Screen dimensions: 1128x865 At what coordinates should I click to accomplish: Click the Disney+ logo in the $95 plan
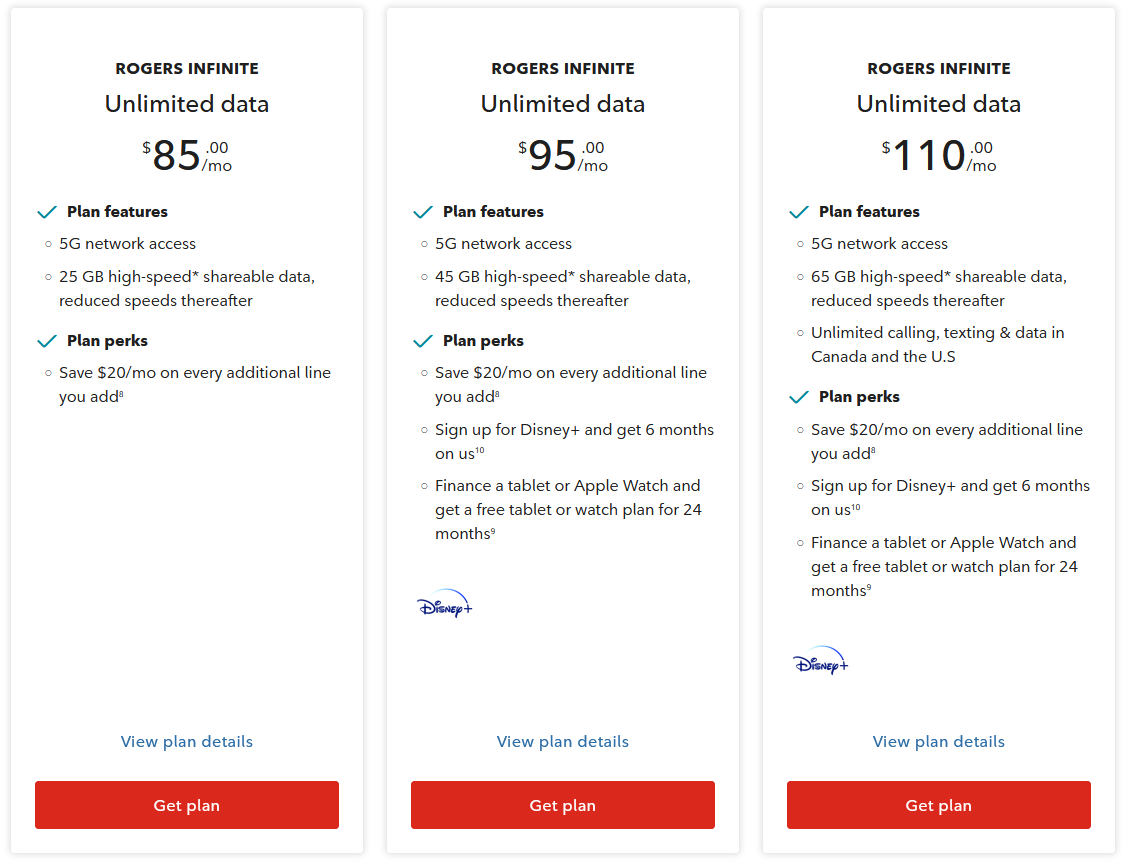pyautogui.click(x=444, y=605)
